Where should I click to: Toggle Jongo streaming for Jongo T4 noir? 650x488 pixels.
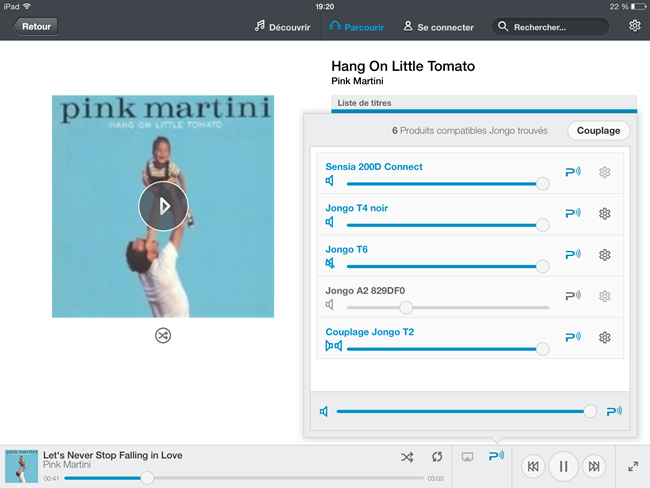tap(573, 213)
